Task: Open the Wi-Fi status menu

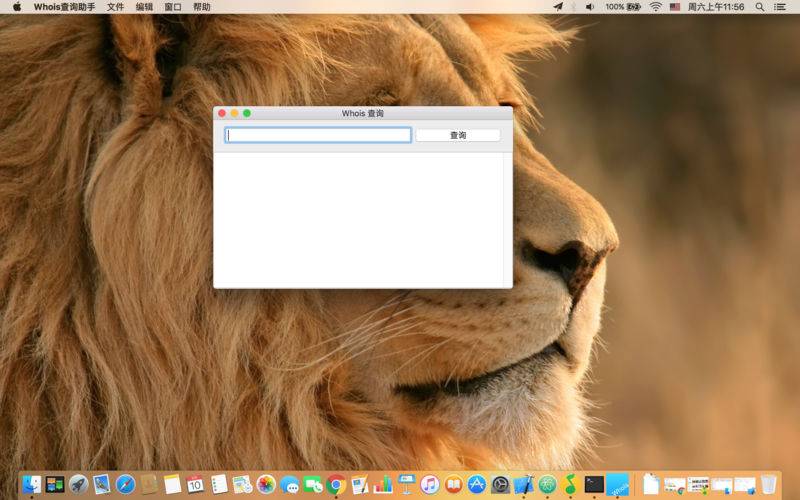Action: tap(656, 7)
